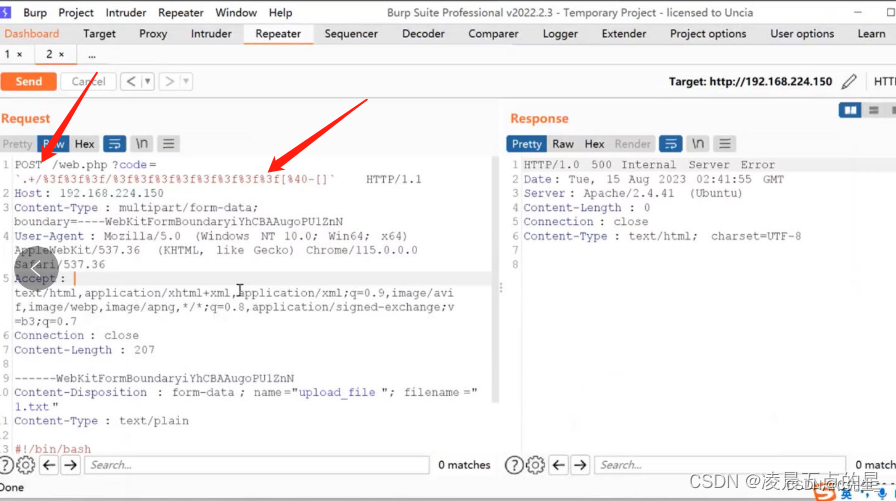The width and height of the screenshot is (896, 501).
Task: Open the Intruder menu in menu bar
Action: pos(126,12)
